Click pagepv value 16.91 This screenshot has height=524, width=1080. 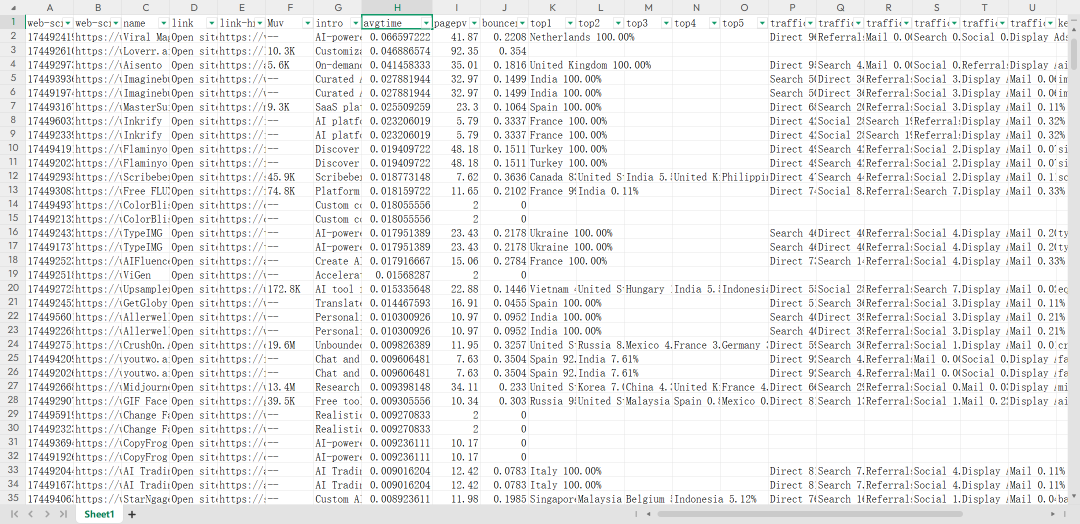point(457,302)
